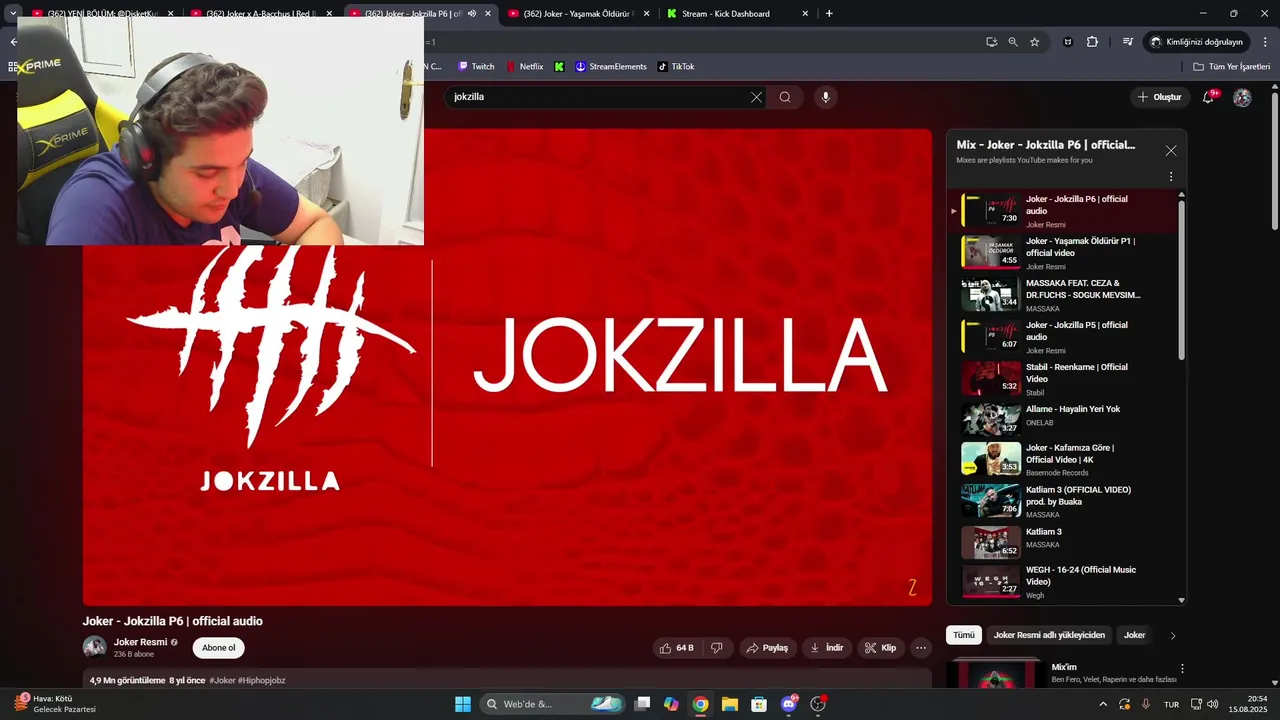
Task: Open Discord from taskbar
Action: pos(789,704)
